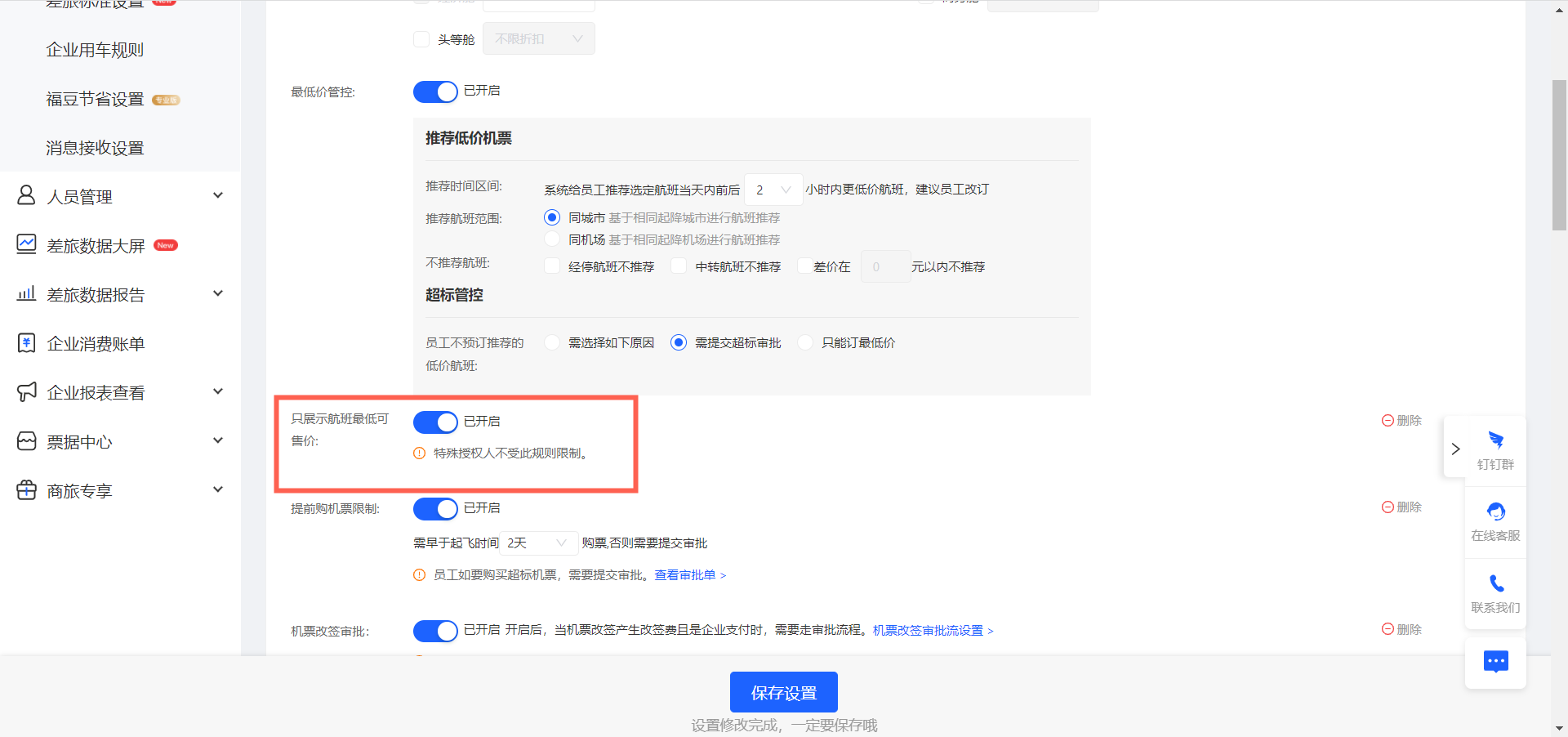Click the 差旅数据大屏 chart screen icon

[x=26, y=244]
